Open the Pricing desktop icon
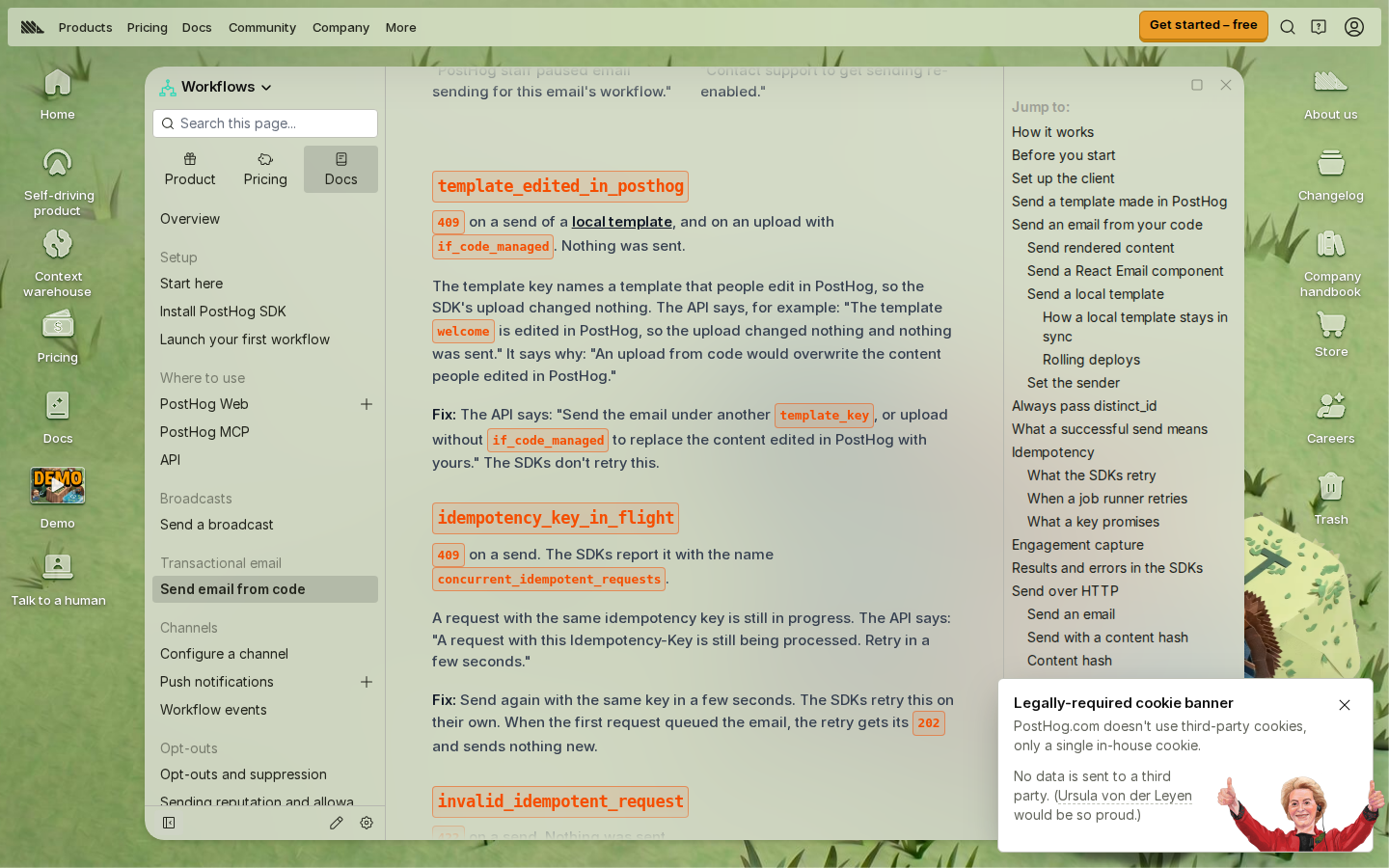The height and width of the screenshot is (868, 1389). click(x=57, y=337)
